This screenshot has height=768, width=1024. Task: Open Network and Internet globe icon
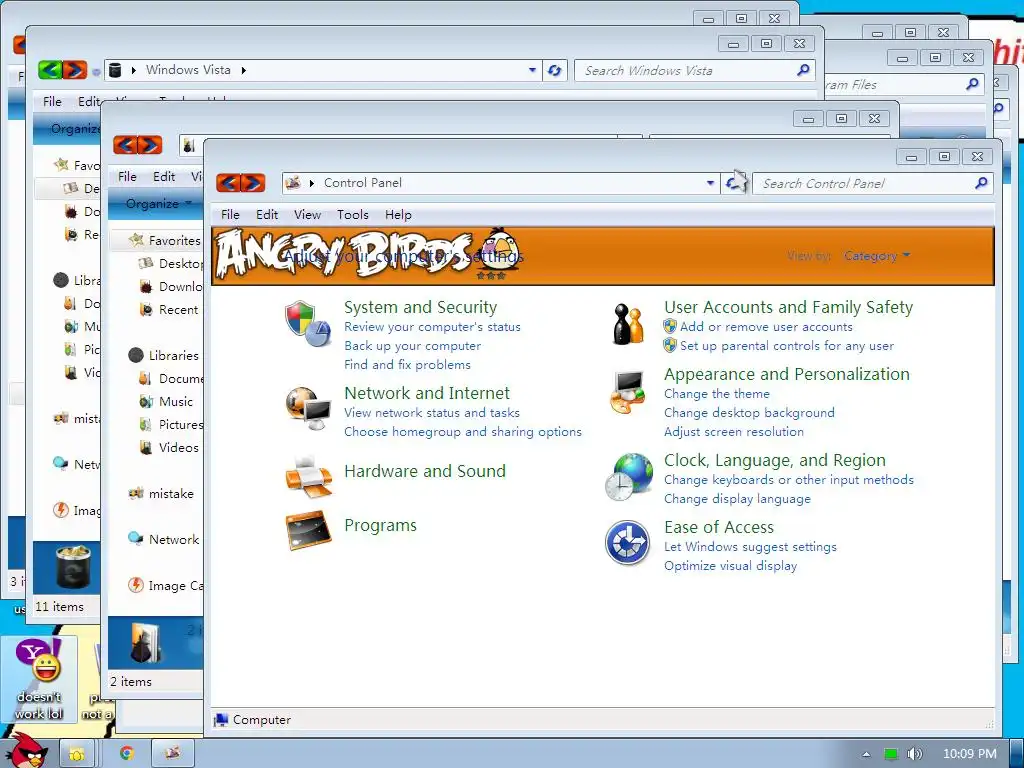coord(307,408)
